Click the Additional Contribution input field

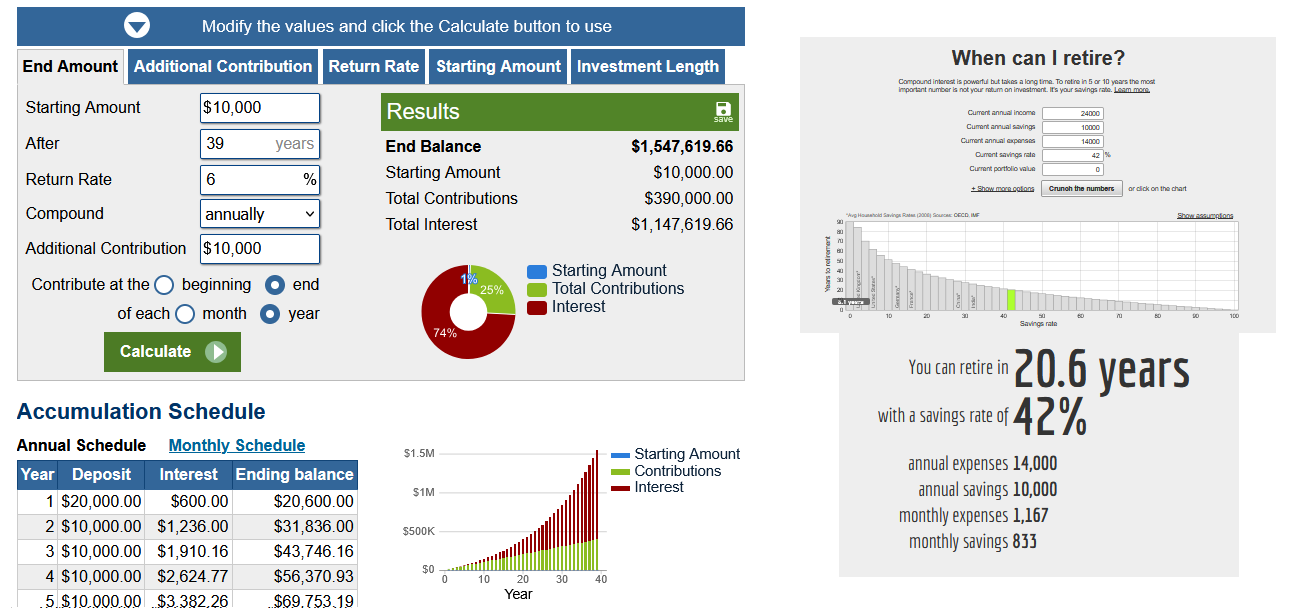(260, 248)
